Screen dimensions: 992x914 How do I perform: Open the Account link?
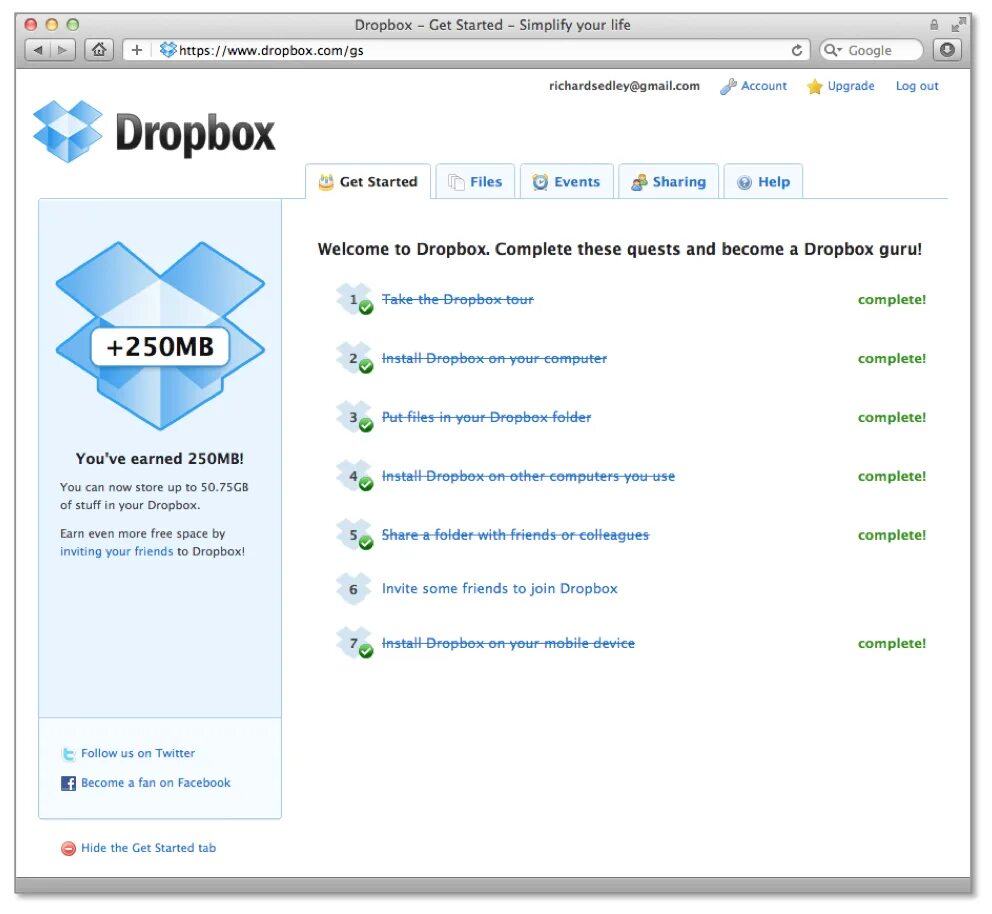[x=764, y=86]
